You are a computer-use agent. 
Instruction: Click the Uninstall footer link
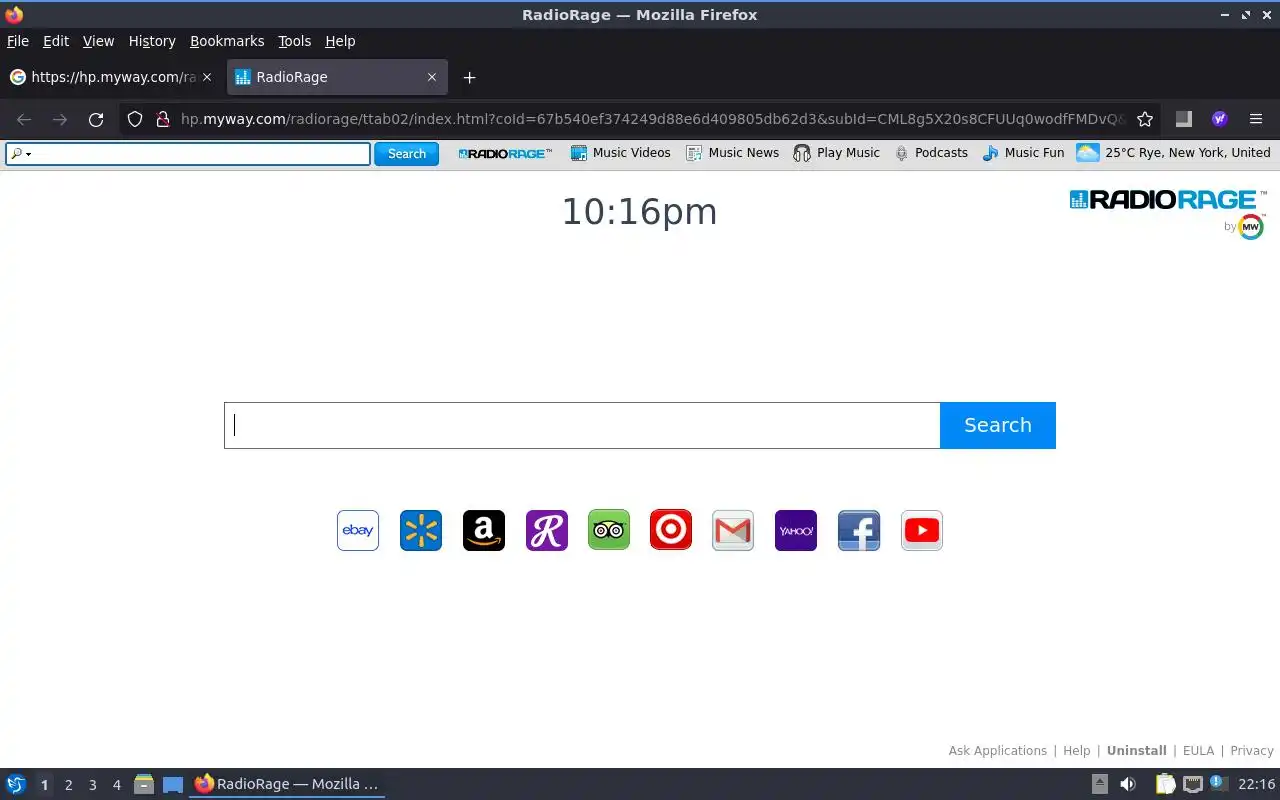tap(1137, 751)
